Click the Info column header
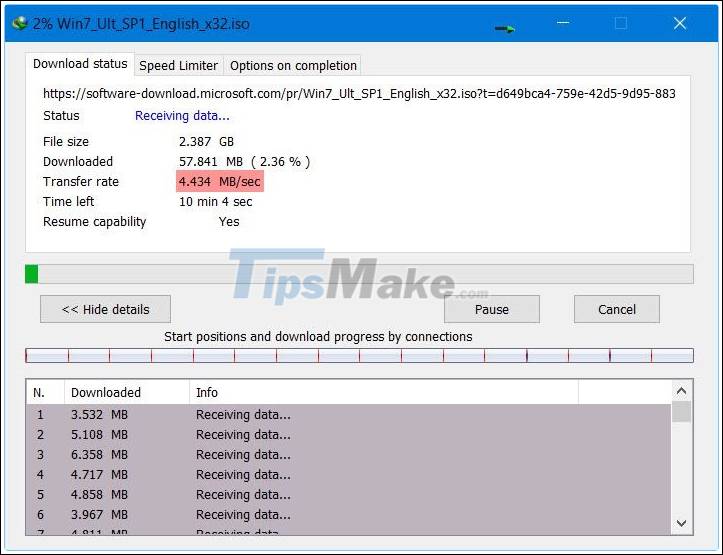Viewport: 723px width, 555px height. click(384, 392)
